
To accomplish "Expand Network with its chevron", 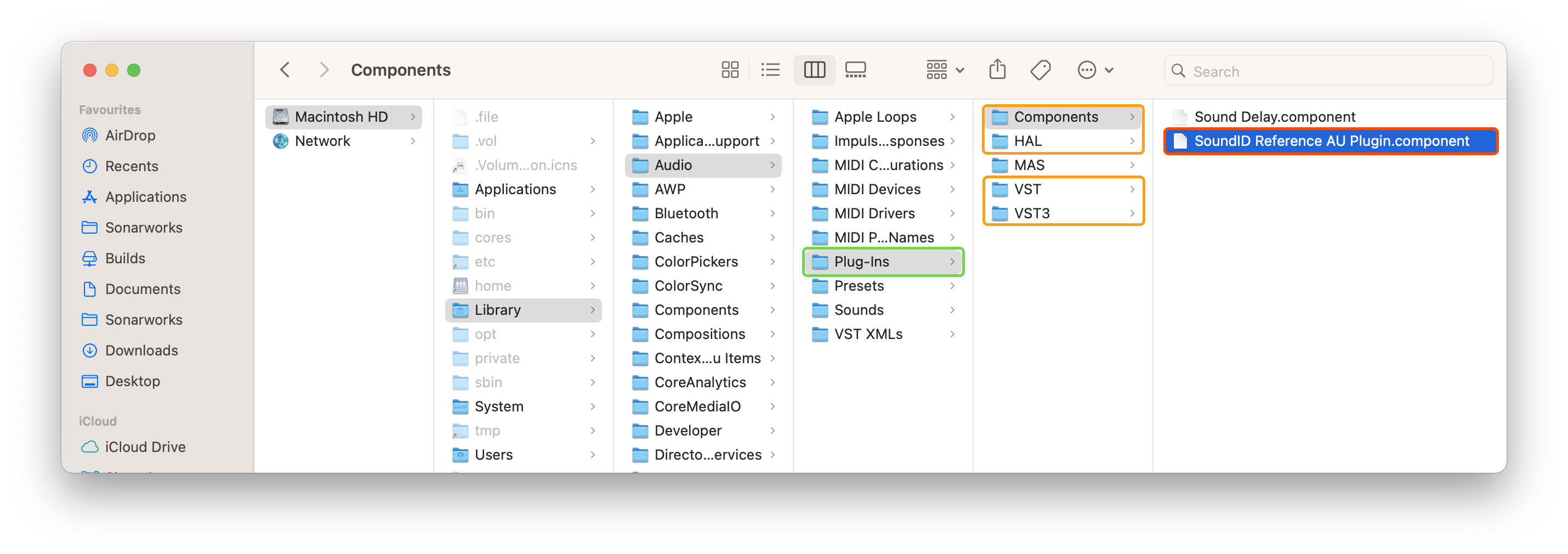I will click(413, 140).
